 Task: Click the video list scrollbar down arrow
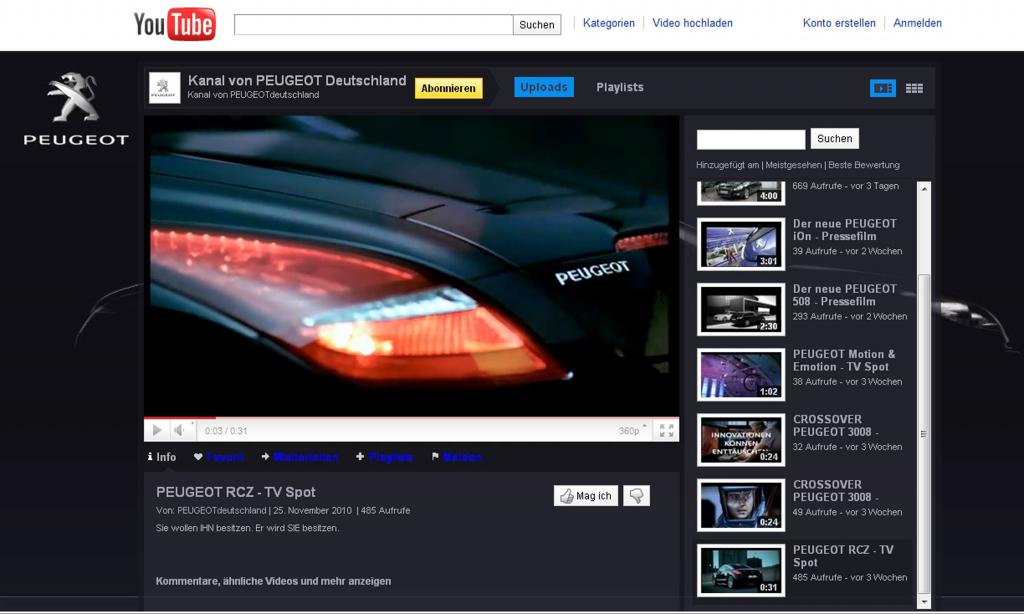[x=923, y=602]
